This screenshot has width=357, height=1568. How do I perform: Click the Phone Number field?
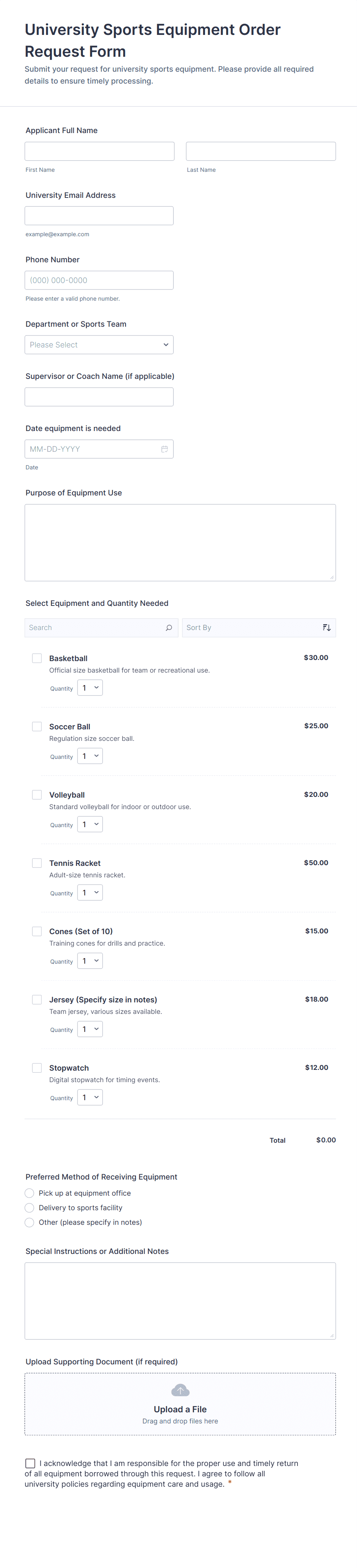pyautogui.click(x=99, y=280)
